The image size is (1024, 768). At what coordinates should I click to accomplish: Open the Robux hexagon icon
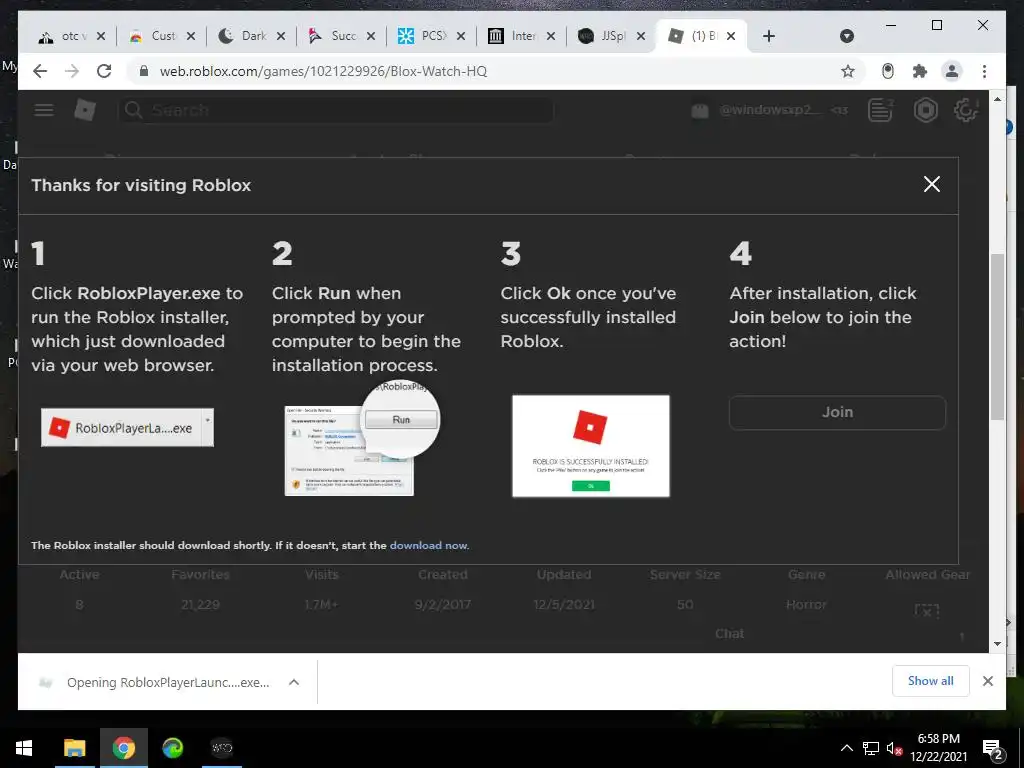pyautogui.click(x=925, y=110)
